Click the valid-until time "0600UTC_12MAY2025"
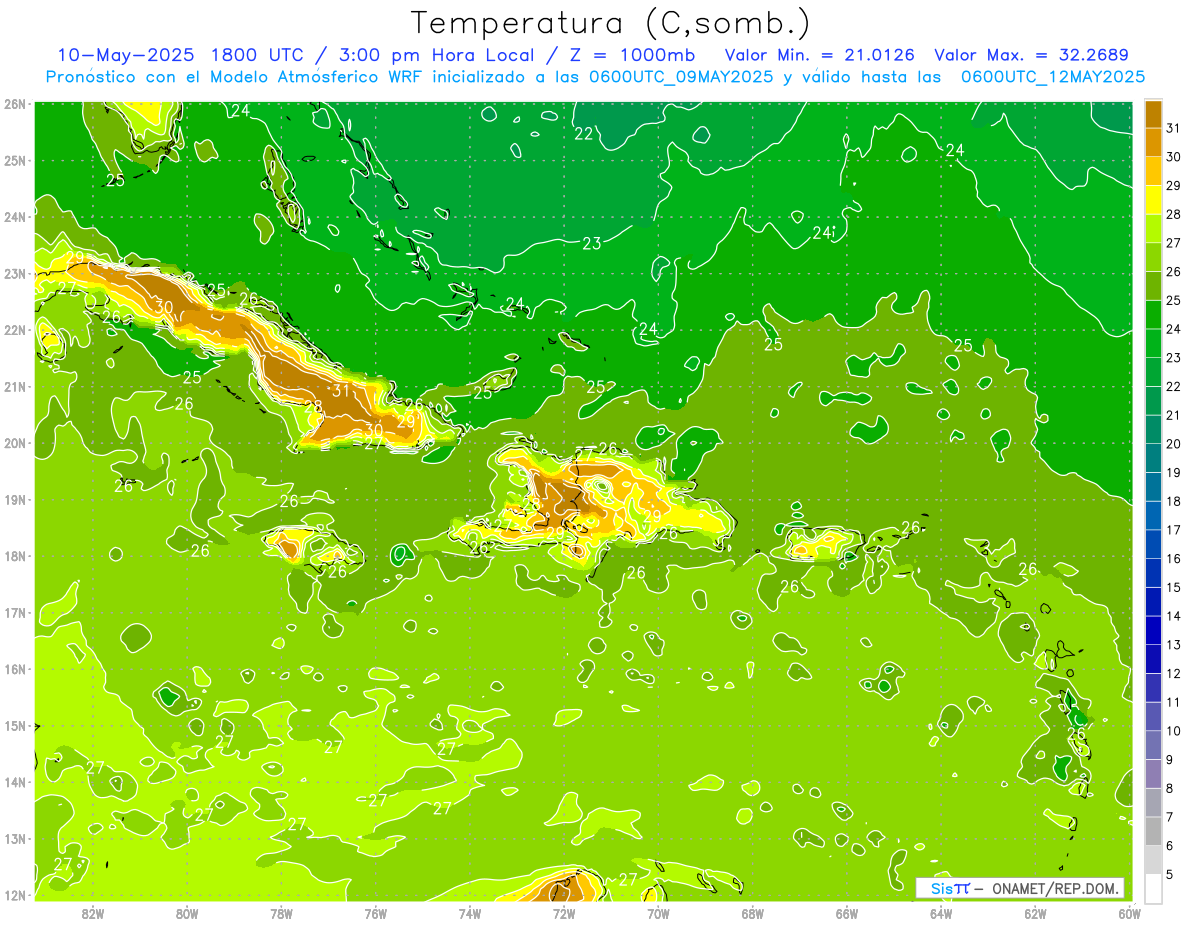This screenshot has width=1200, height=927. coord(1053,77)
